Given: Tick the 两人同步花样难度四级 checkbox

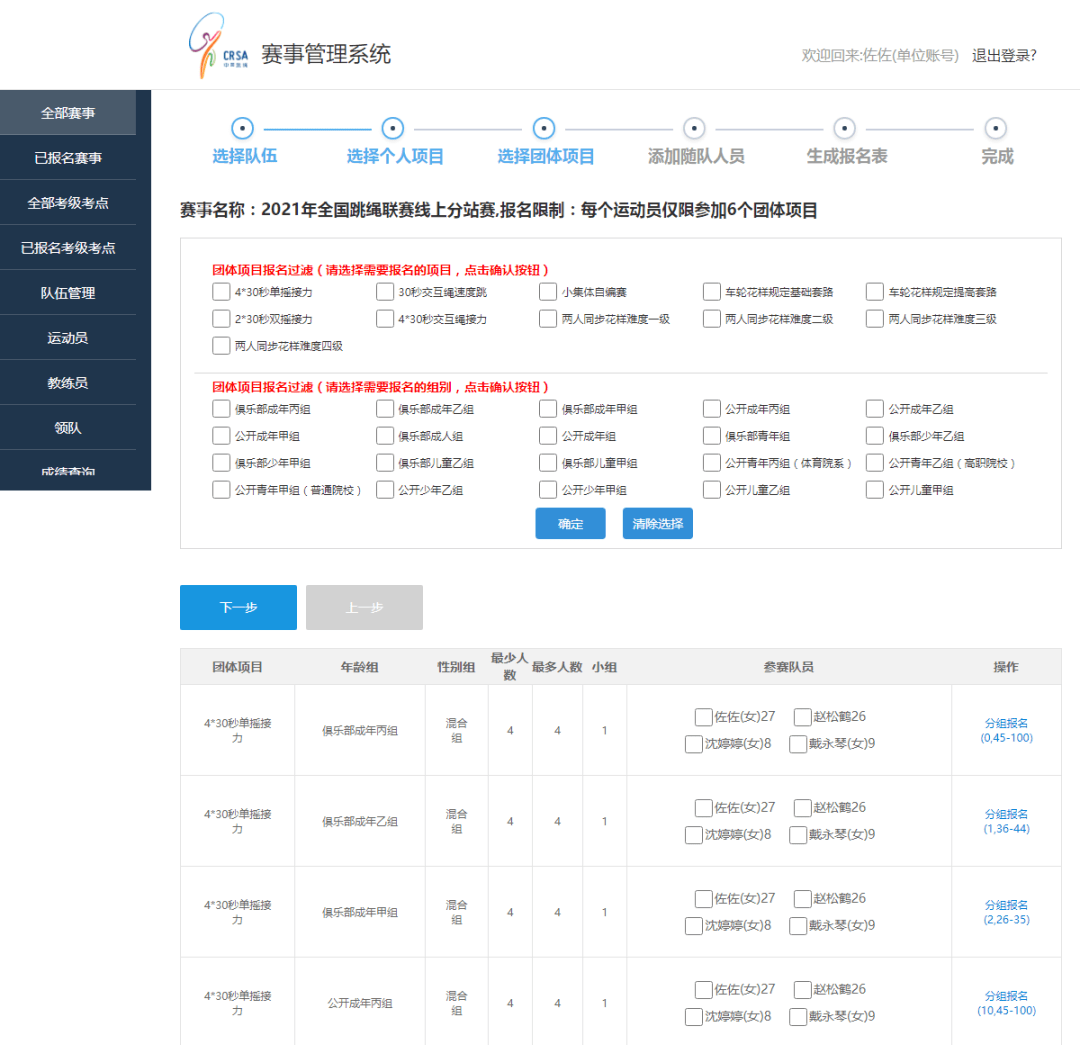Looking at the screenshot, I should (x=221, y=346).
